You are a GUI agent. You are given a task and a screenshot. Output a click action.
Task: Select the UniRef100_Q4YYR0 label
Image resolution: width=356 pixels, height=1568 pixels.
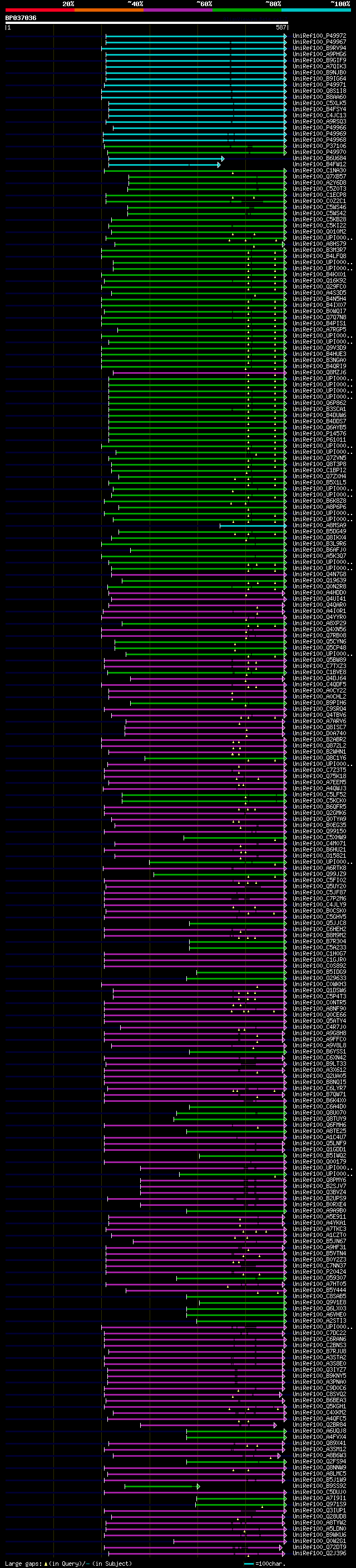pos(319,617)
